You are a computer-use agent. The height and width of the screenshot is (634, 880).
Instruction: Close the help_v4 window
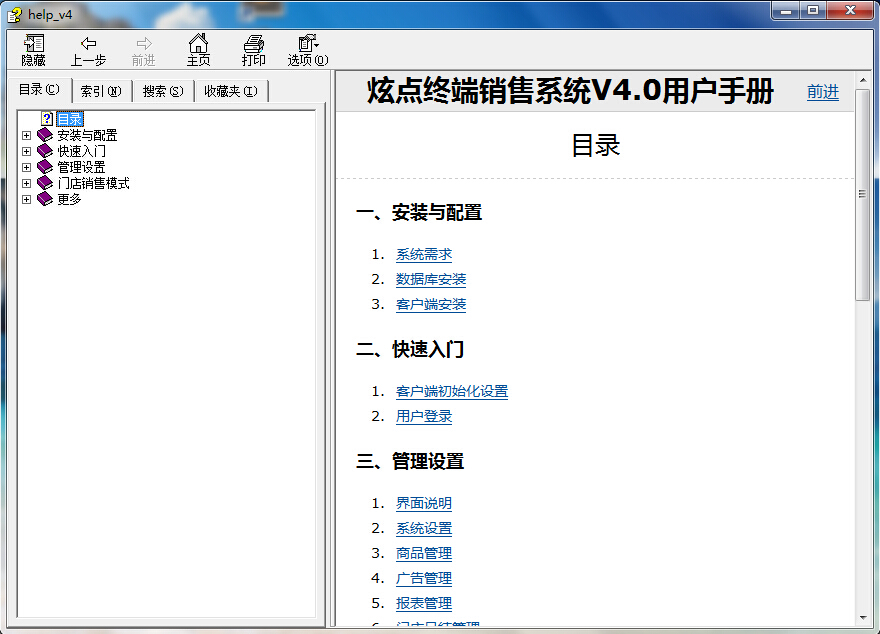tap(850, 11)
